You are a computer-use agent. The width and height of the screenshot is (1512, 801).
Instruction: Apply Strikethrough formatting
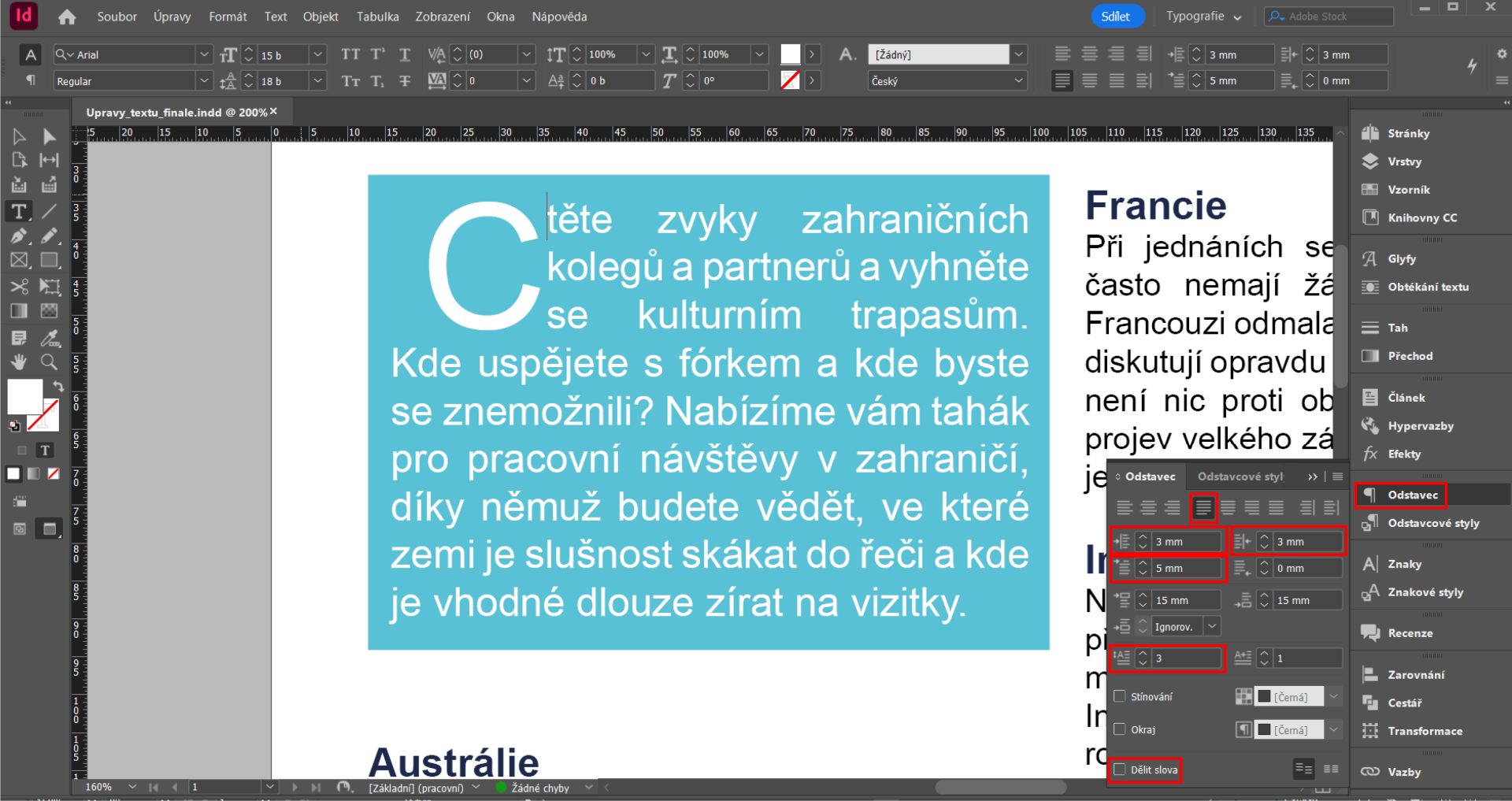pyautogui.click(x=405, y=80)
